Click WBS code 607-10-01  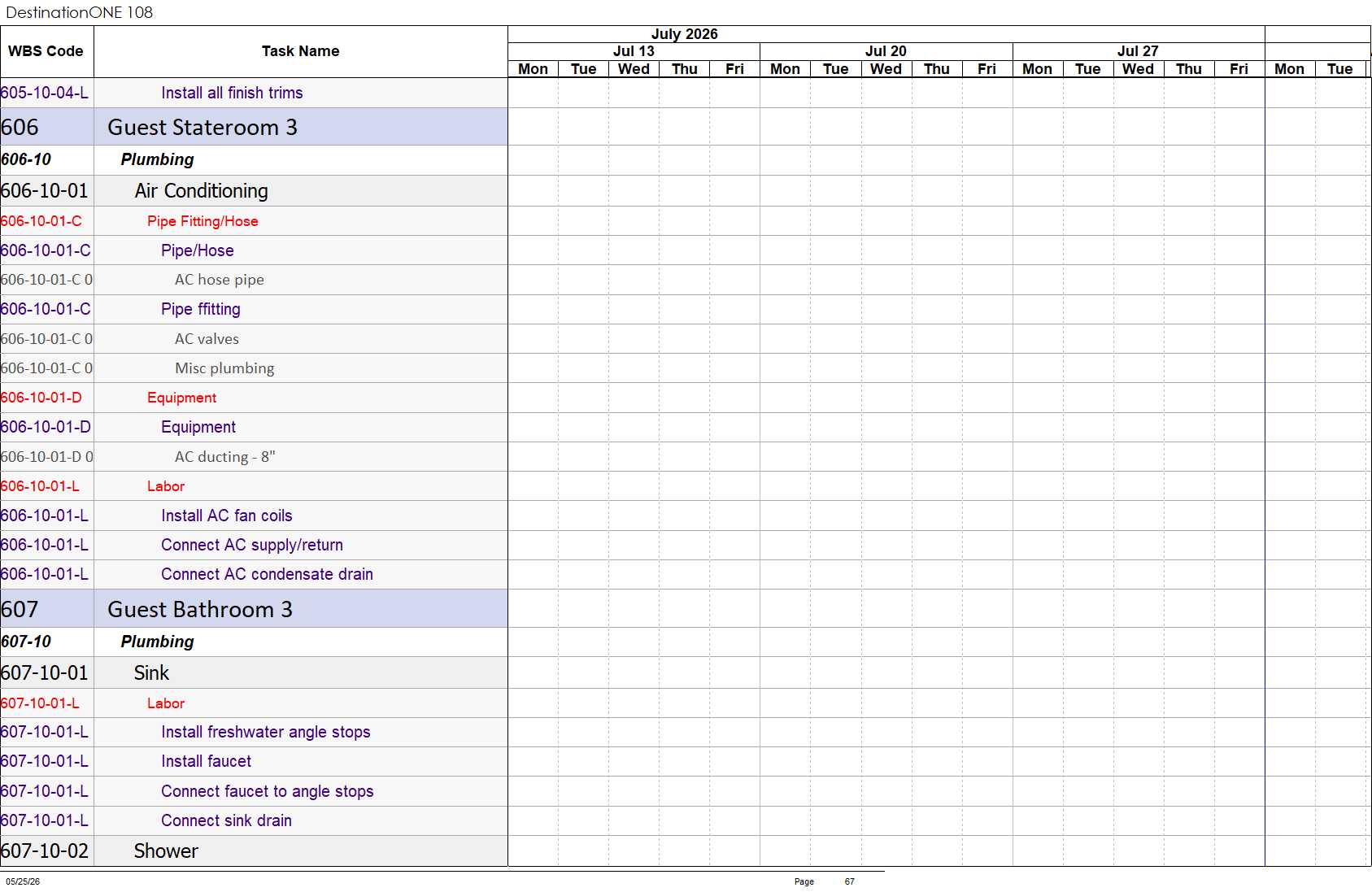pos(44,673)
